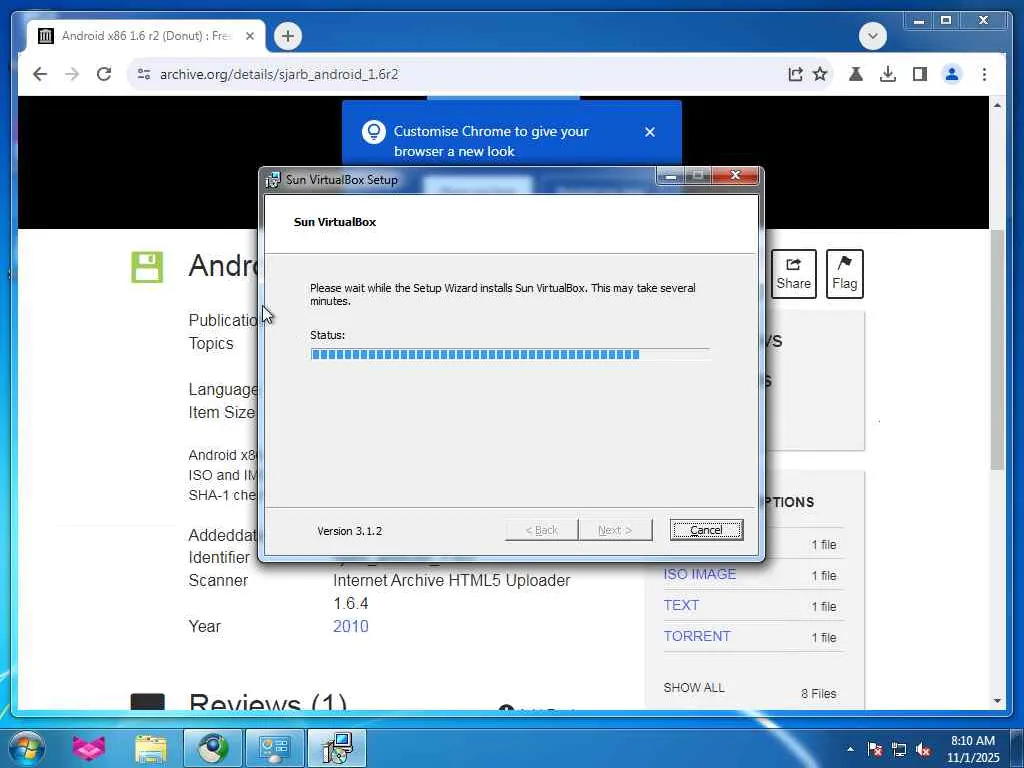Open Chrome three-dot menu
1024x768 pixels.
[x=984, y=74]
